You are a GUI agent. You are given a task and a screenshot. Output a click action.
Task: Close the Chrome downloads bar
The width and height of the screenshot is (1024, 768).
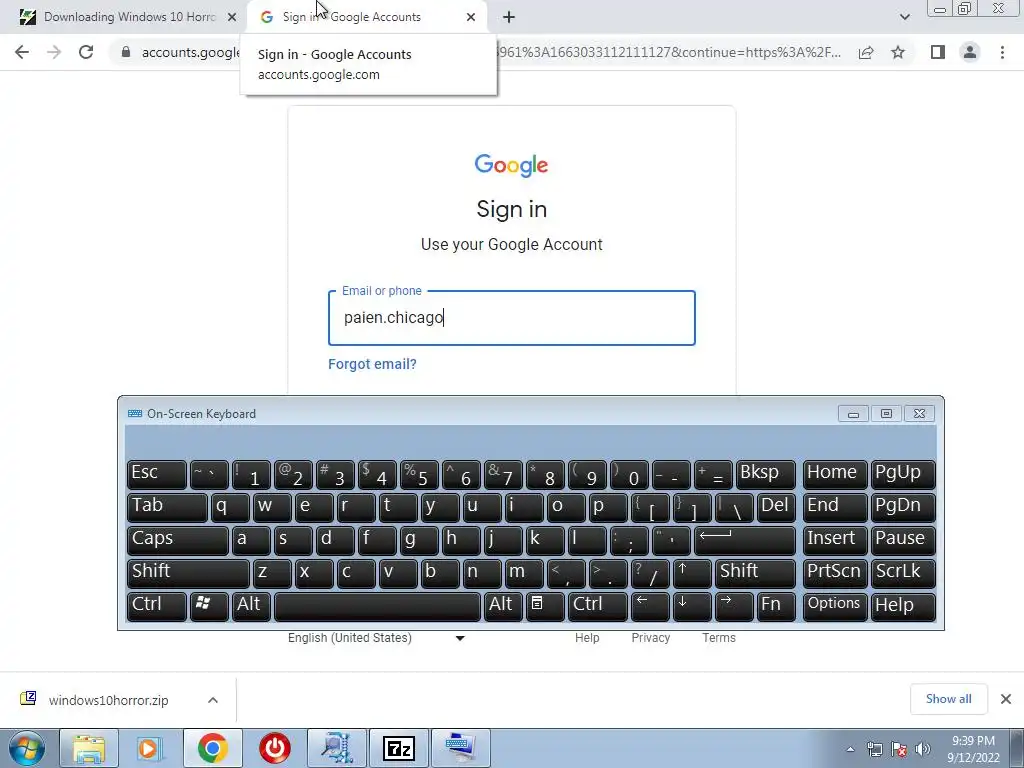1006,699
